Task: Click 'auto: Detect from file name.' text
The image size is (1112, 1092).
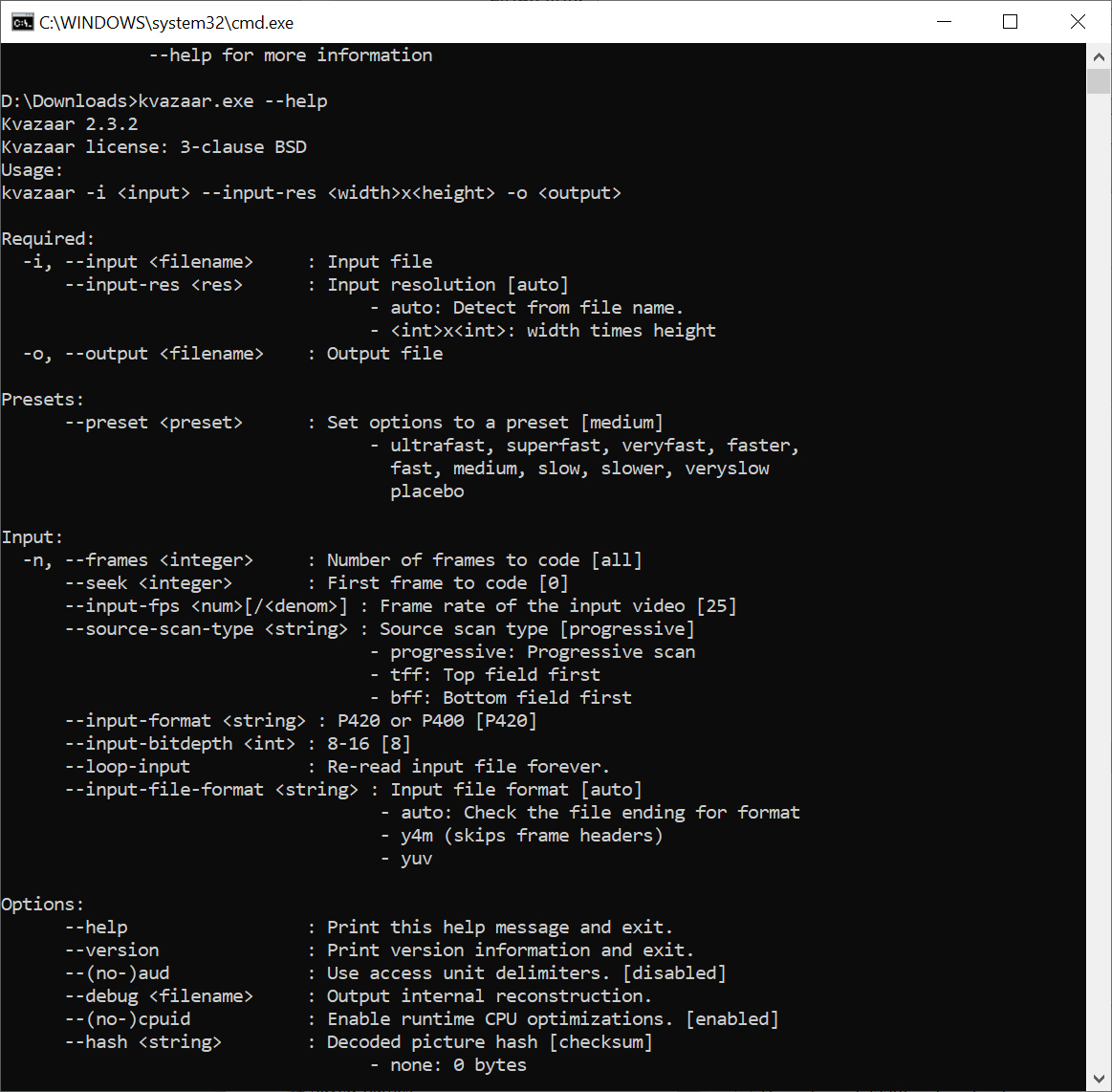Action: [536, 308]
